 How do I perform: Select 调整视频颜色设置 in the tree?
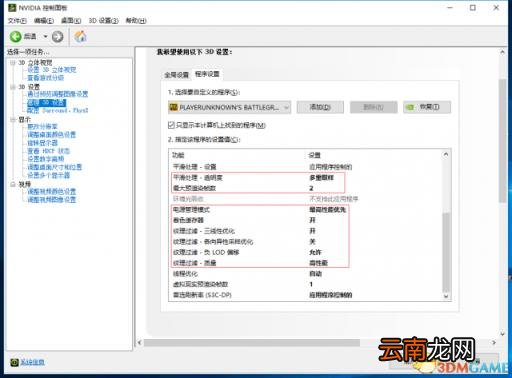coord(51,191)
